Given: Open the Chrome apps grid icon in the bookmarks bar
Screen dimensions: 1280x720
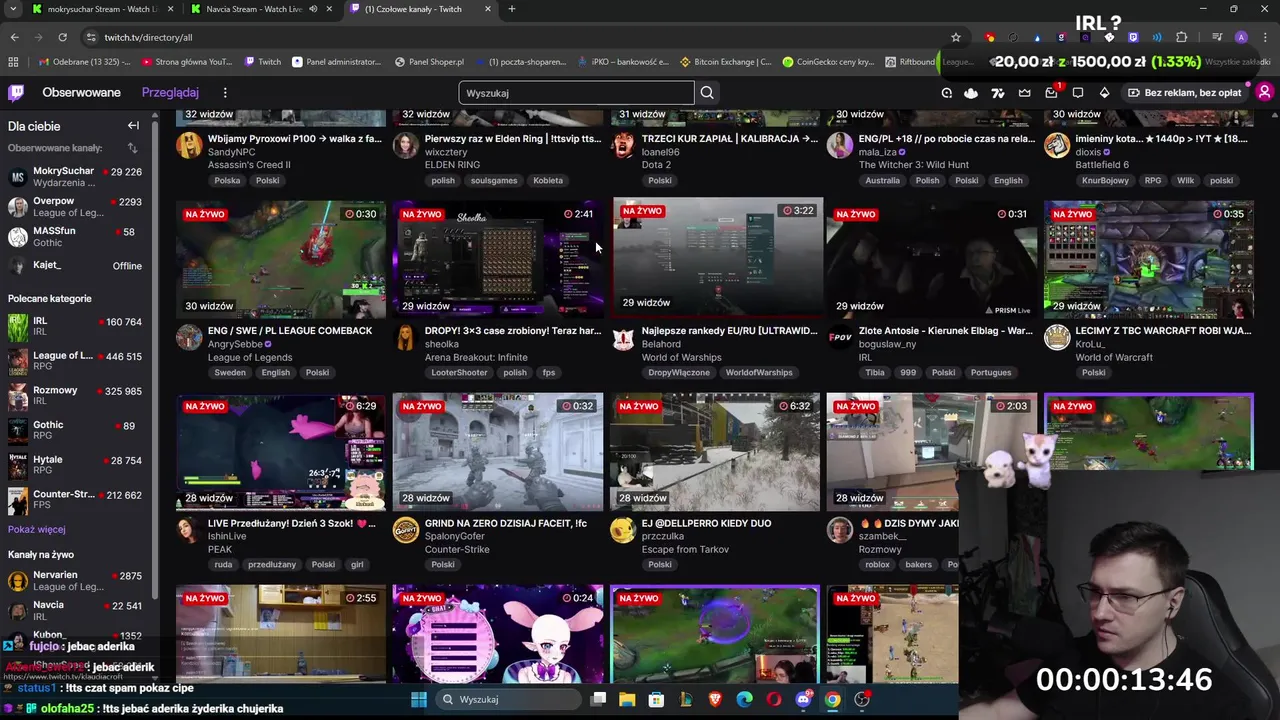Looking at the screenshot, I should click(13, 62).
